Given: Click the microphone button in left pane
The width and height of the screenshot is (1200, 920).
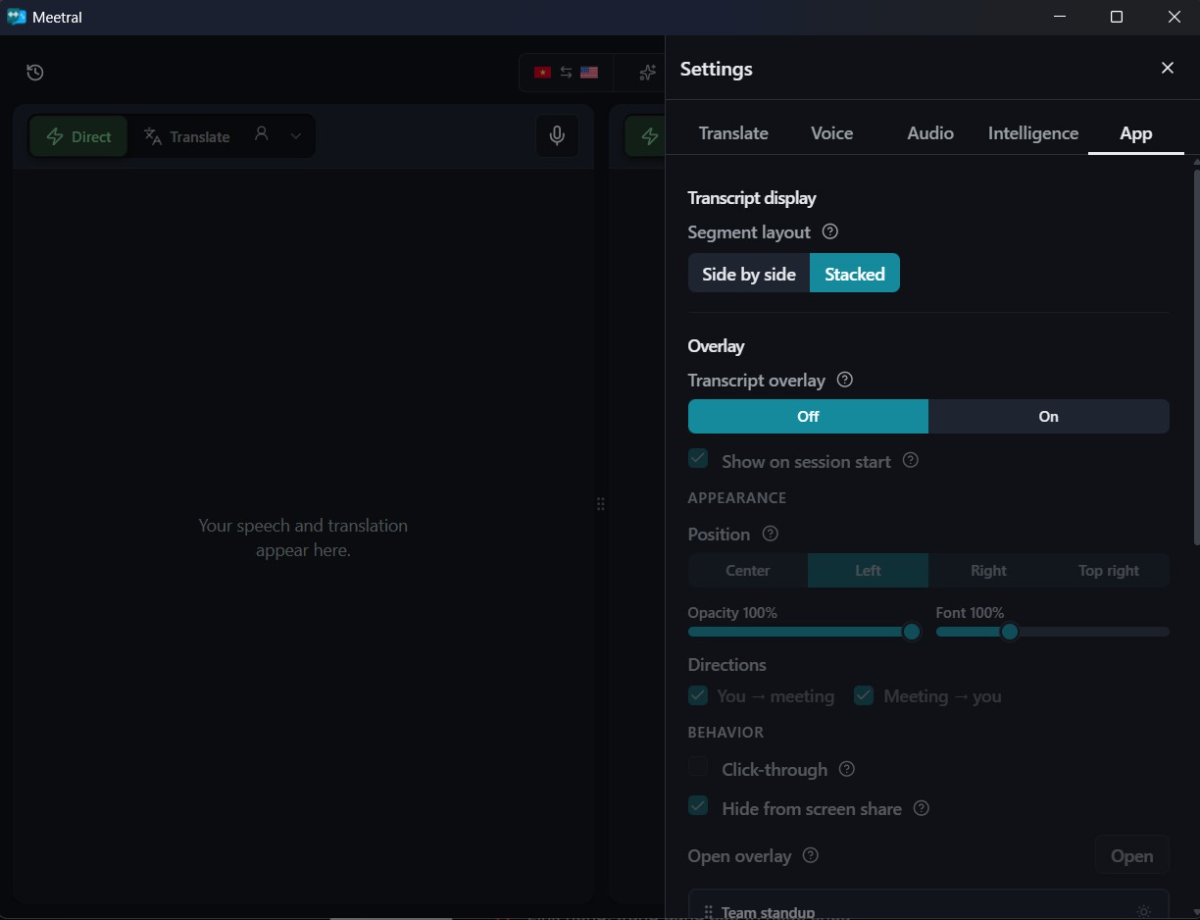Looking at the screenshot, I should tap(557, 136).
